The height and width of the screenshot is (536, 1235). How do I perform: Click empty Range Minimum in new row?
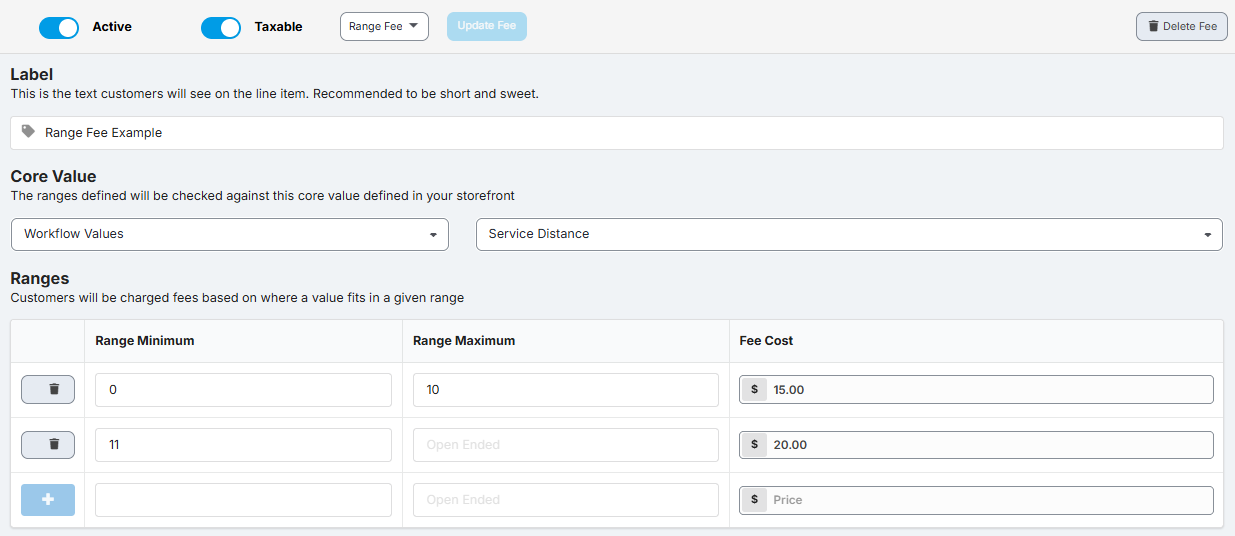[x=243, y=500]
